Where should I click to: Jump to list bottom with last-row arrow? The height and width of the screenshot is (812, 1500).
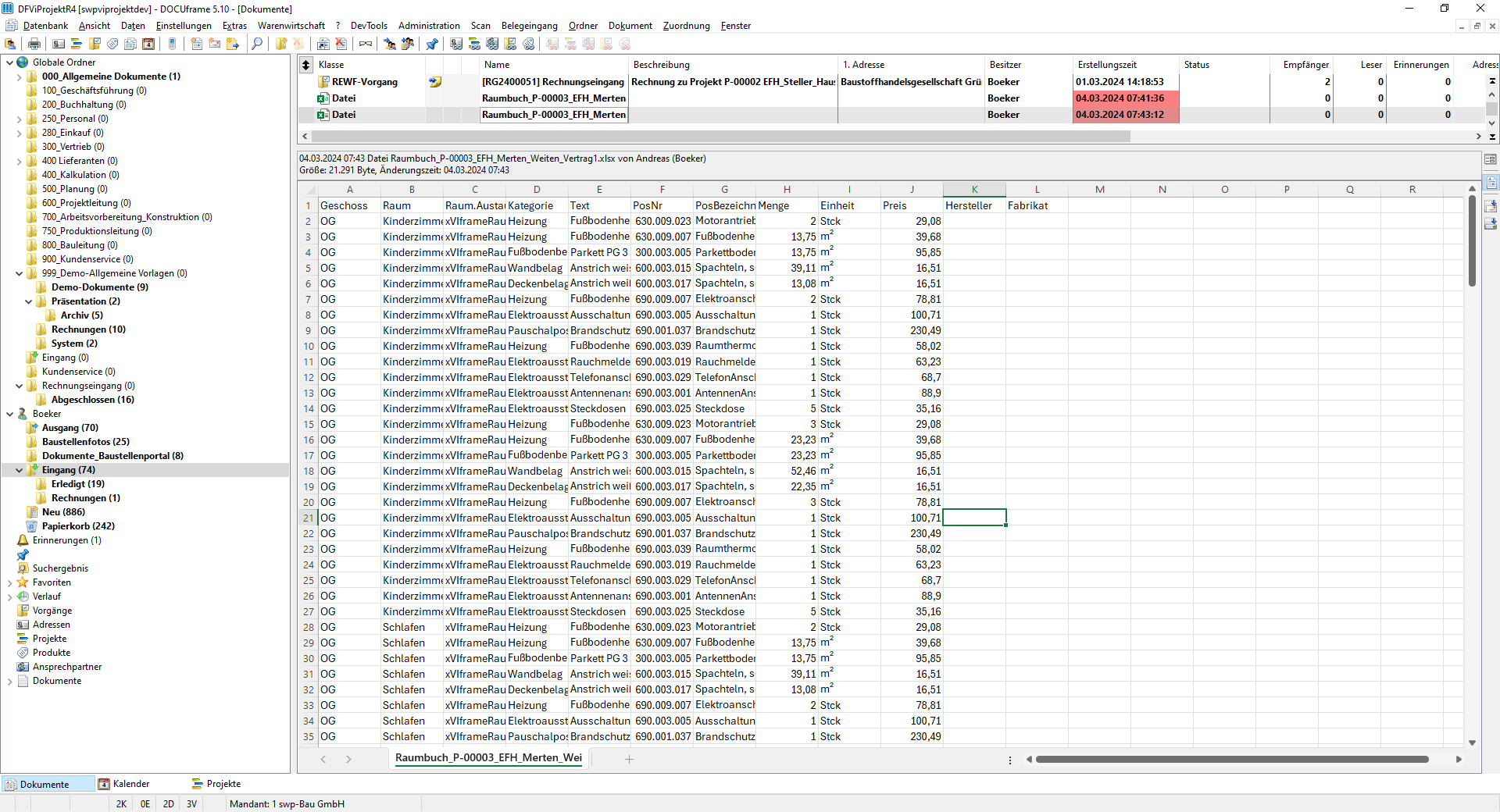(x=1492, y=137)
